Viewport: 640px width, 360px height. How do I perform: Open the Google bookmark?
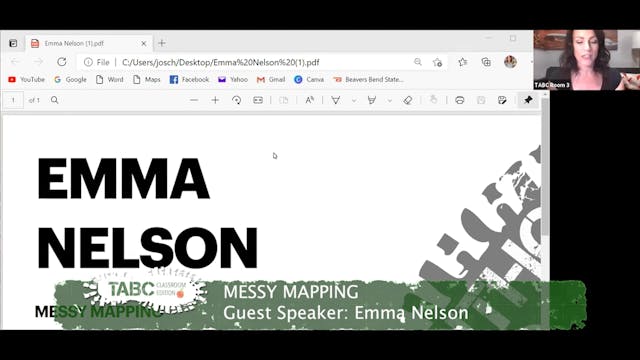pyautogui.click(x=71, y=80)
